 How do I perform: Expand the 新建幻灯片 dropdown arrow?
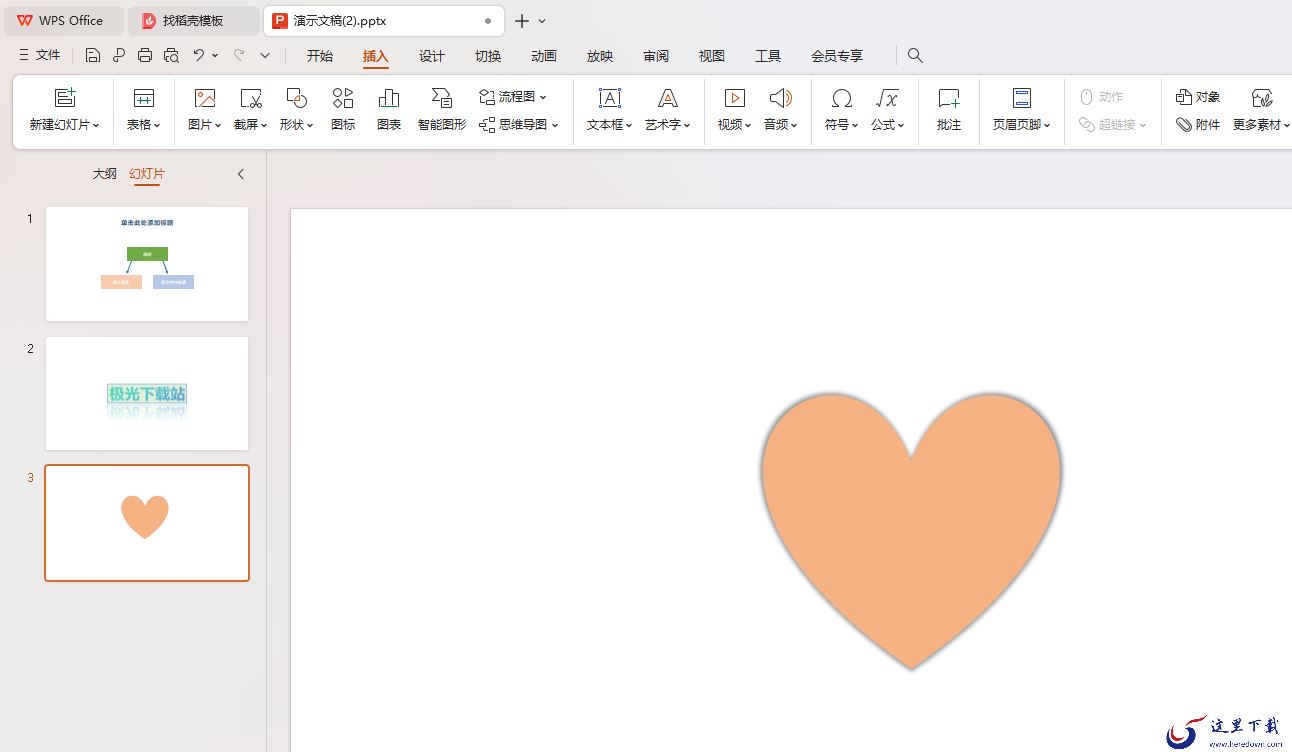pos(96,126)
